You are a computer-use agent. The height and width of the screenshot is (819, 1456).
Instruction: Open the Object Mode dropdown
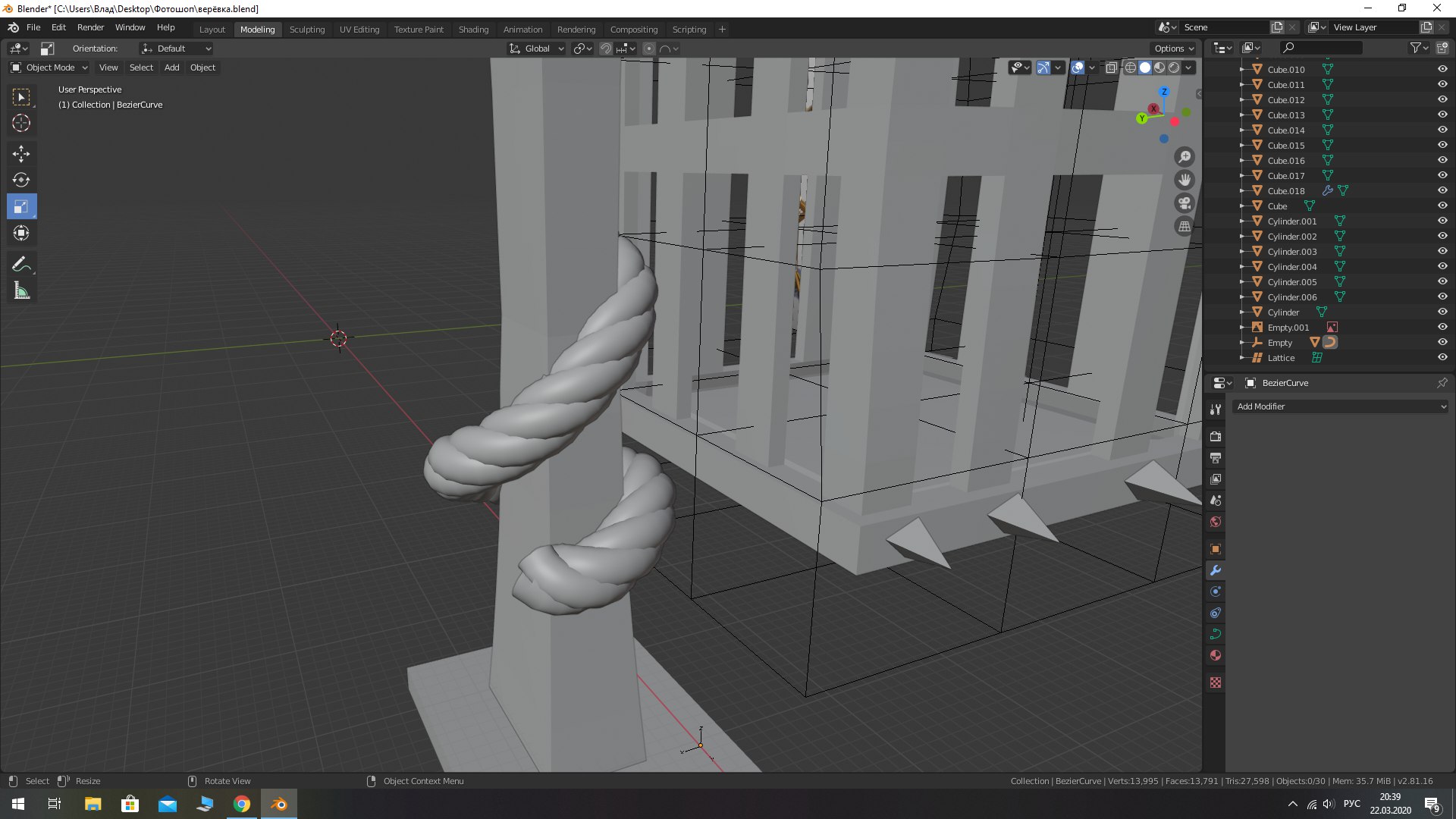tap(49, 67)
